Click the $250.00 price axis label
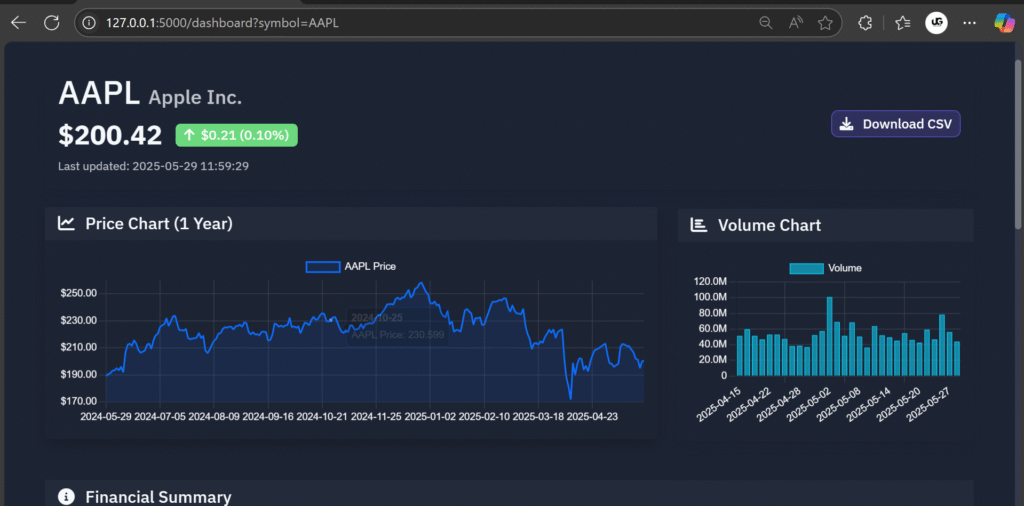This screenshot has height=506, width=1024. click(x=79, y=293)
